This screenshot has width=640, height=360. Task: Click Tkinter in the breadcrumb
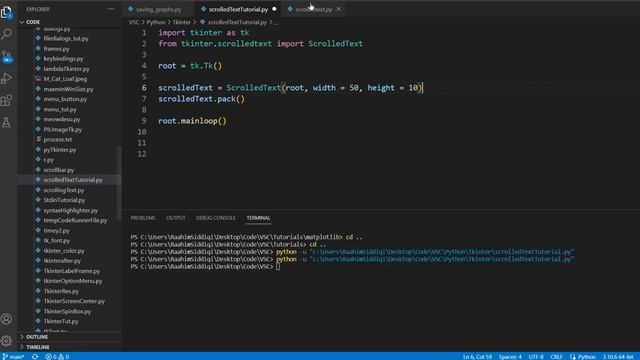coord(182,22)
